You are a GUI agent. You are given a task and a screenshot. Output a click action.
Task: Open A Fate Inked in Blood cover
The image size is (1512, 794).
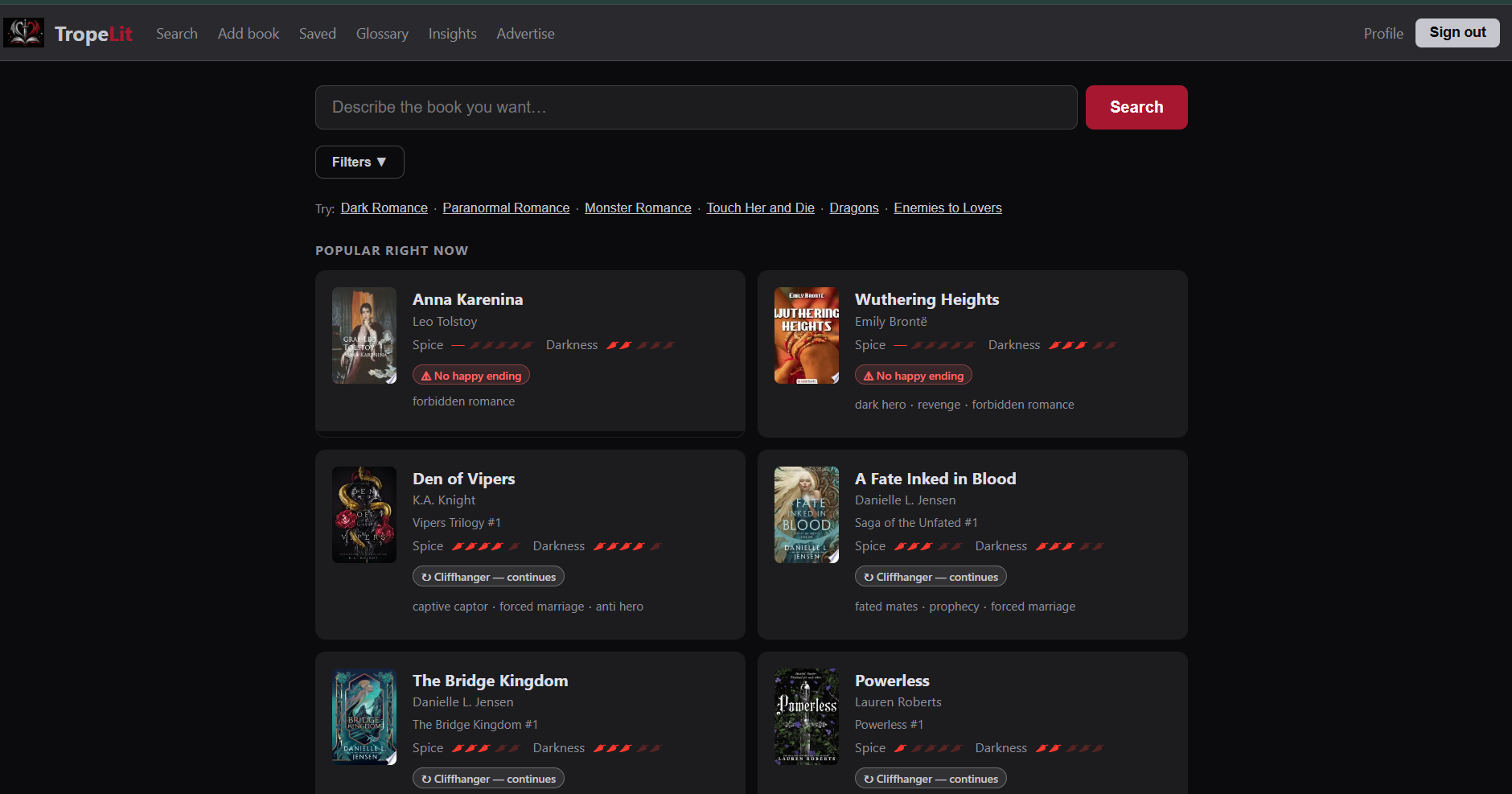807,515
